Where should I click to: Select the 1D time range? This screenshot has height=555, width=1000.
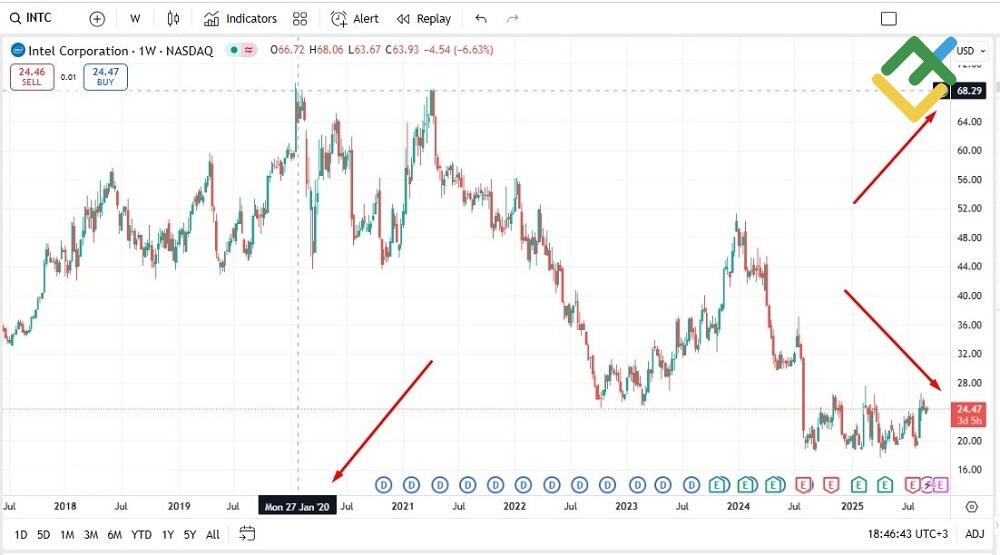point(20,535)
